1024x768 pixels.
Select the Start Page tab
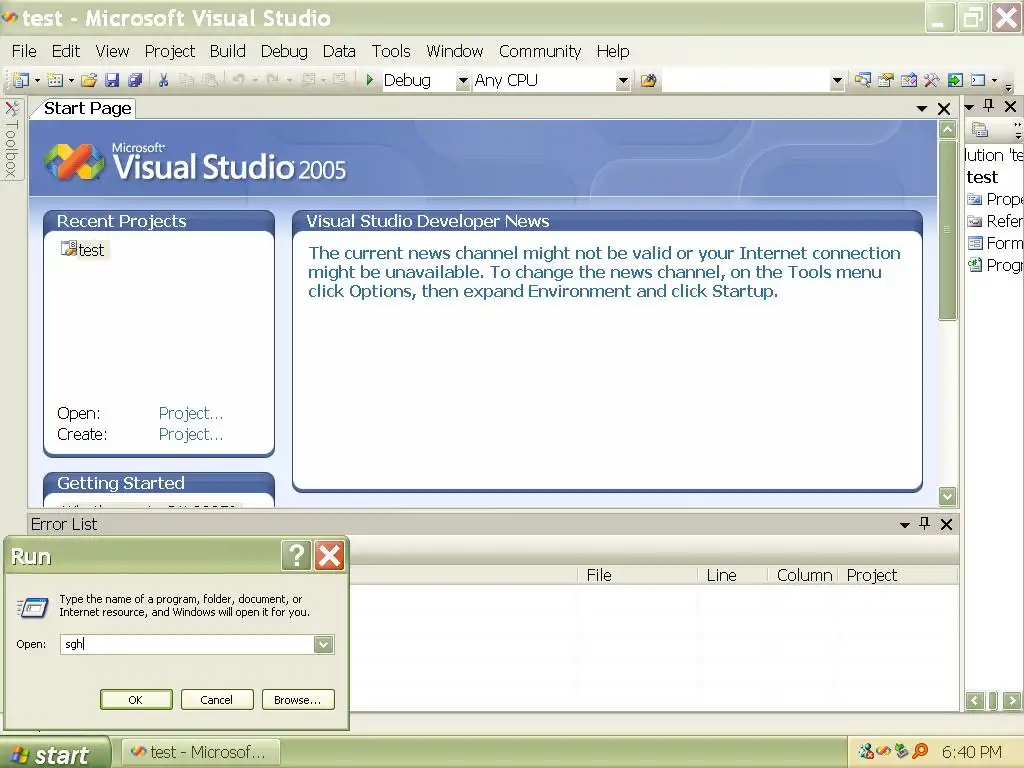87,108
